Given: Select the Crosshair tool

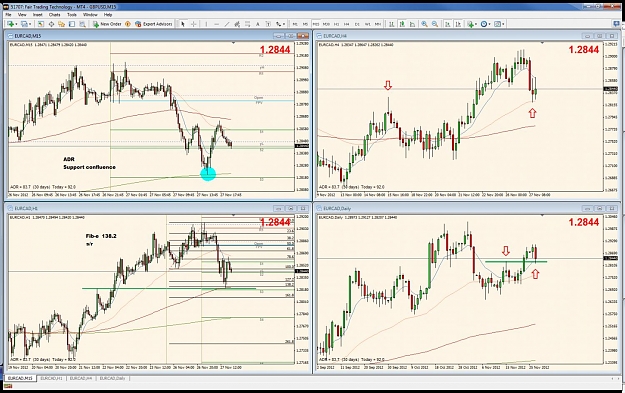Looking at the screenshot, I should [x=193, y=24].
